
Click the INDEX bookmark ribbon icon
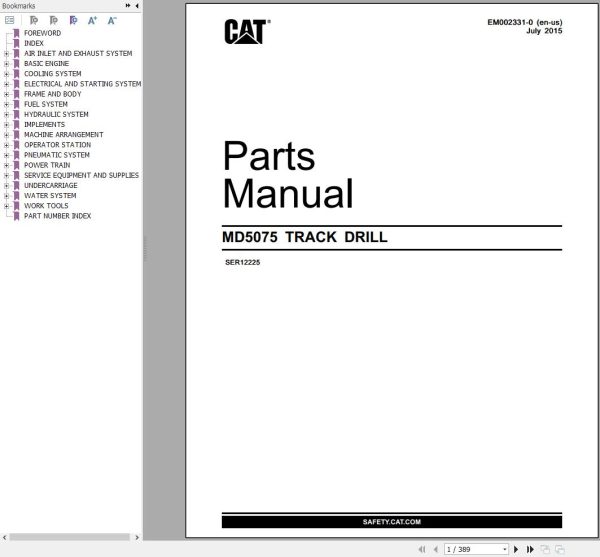[16, 43]
